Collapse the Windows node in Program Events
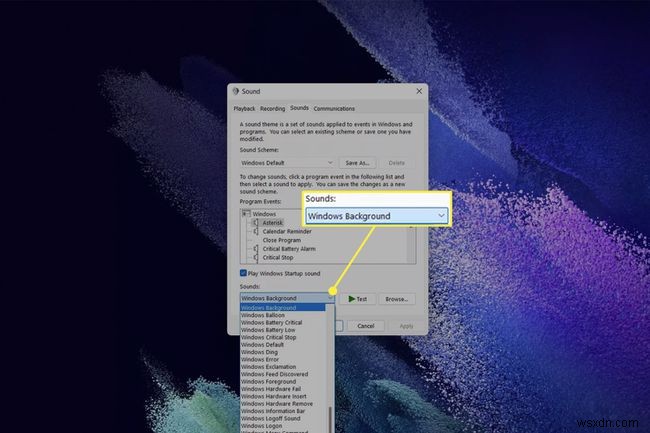 tap(245, 214)
